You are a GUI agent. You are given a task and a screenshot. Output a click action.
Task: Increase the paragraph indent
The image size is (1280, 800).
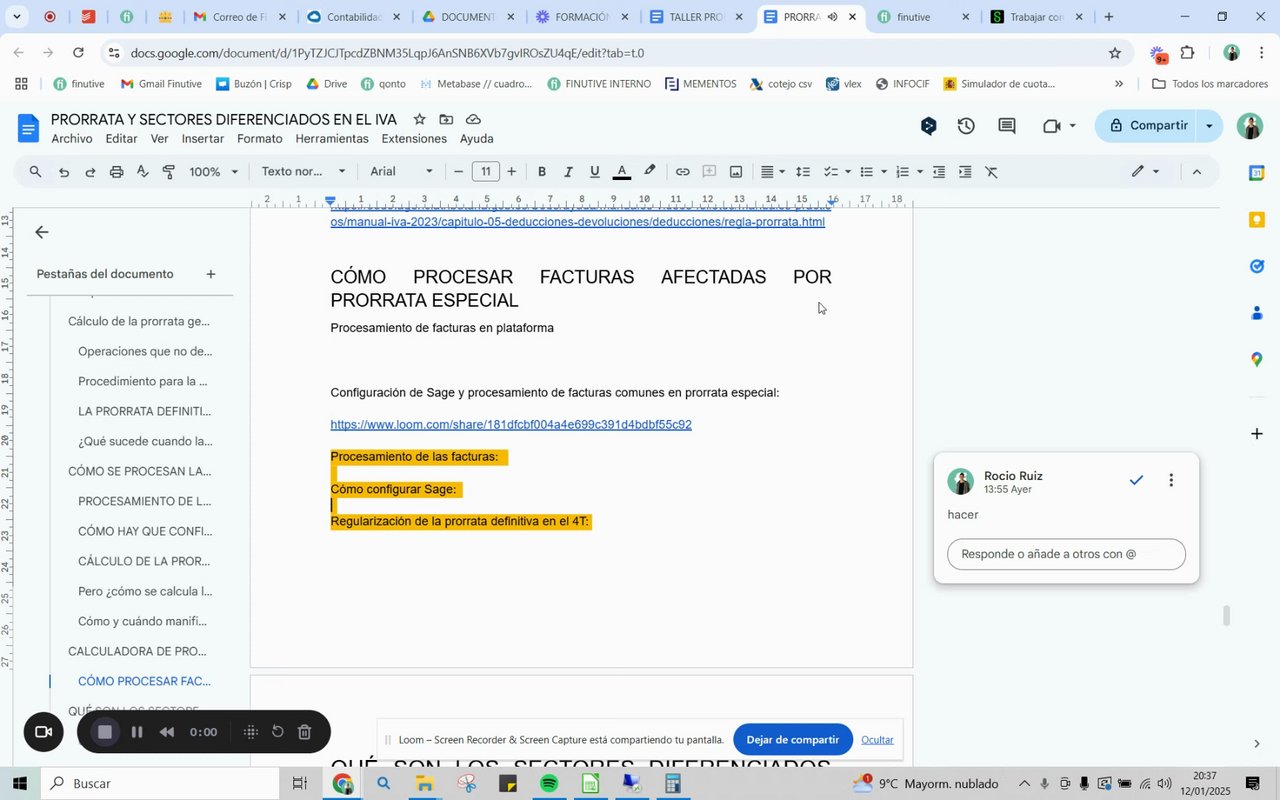click(x=965, y=172)
